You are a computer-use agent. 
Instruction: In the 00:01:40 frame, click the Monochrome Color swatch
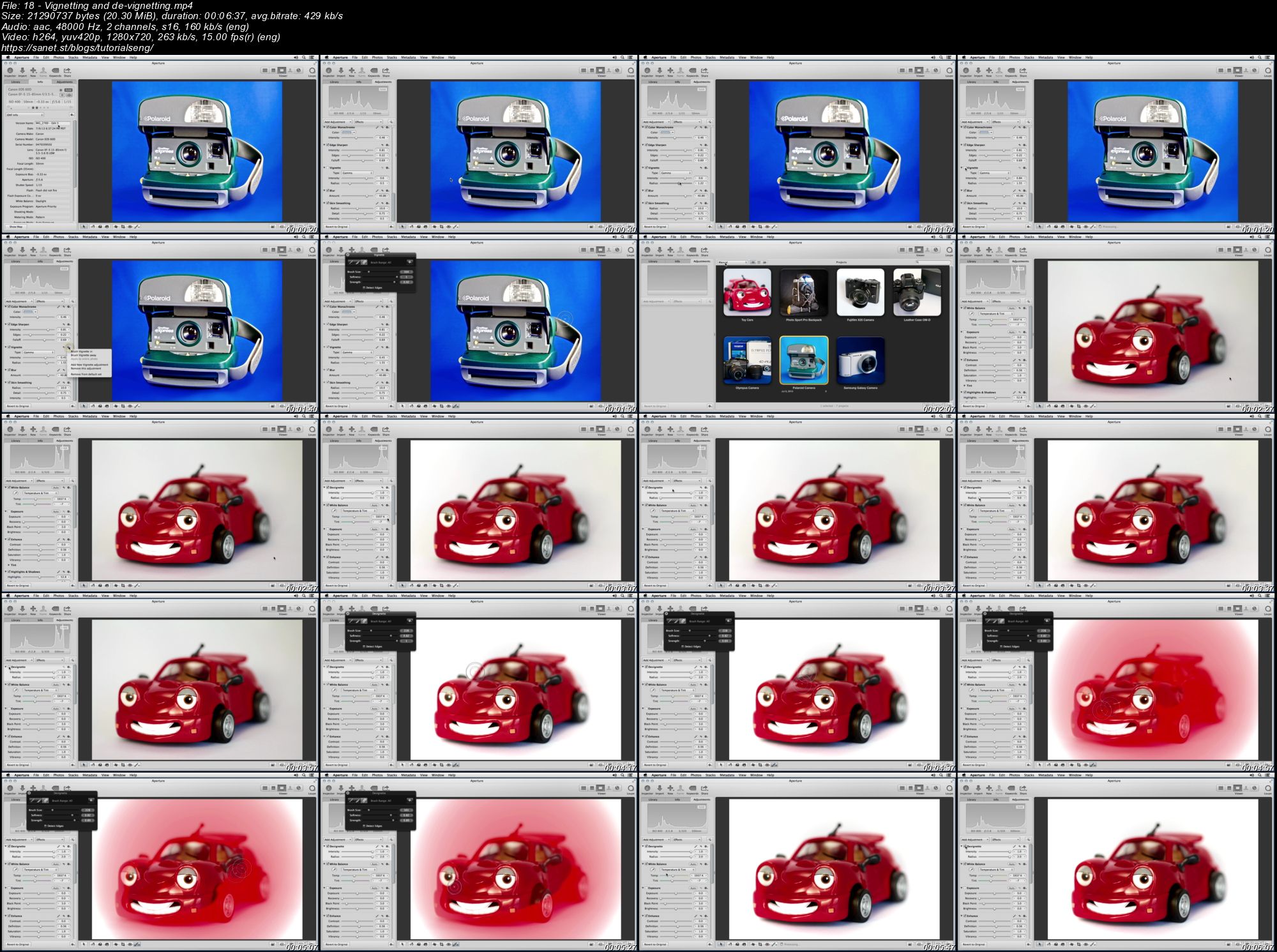click(x=28, y=312)
